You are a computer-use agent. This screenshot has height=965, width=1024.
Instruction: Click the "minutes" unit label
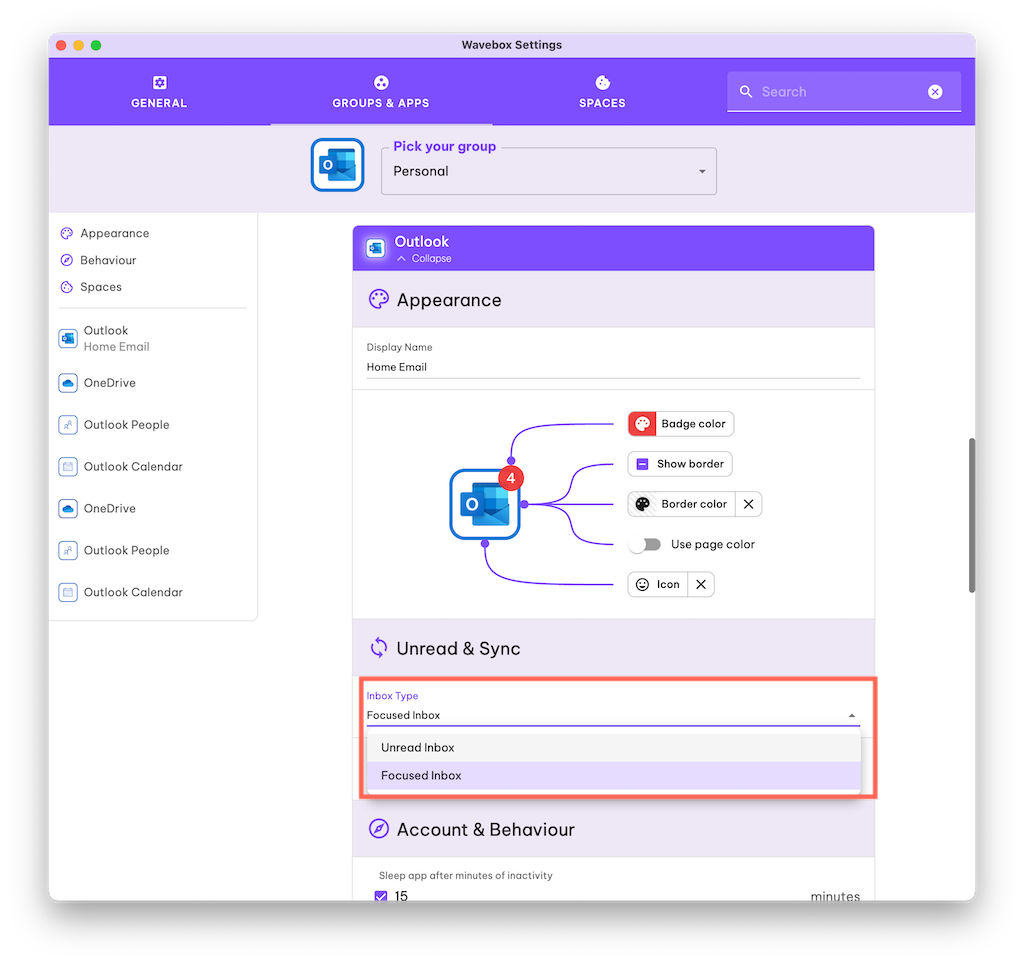[x=835, y=896]
